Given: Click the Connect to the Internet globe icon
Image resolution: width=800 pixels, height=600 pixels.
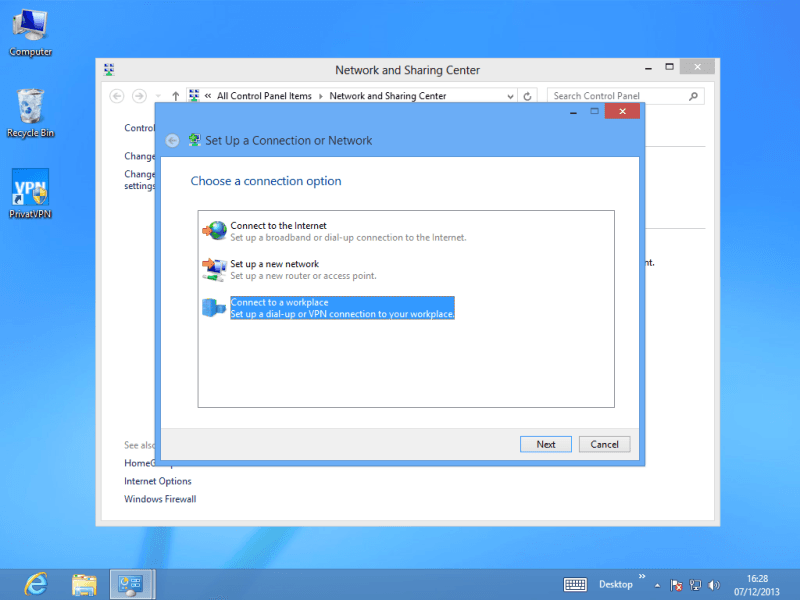Looking at the screenshot, I should tap(214, 231).
